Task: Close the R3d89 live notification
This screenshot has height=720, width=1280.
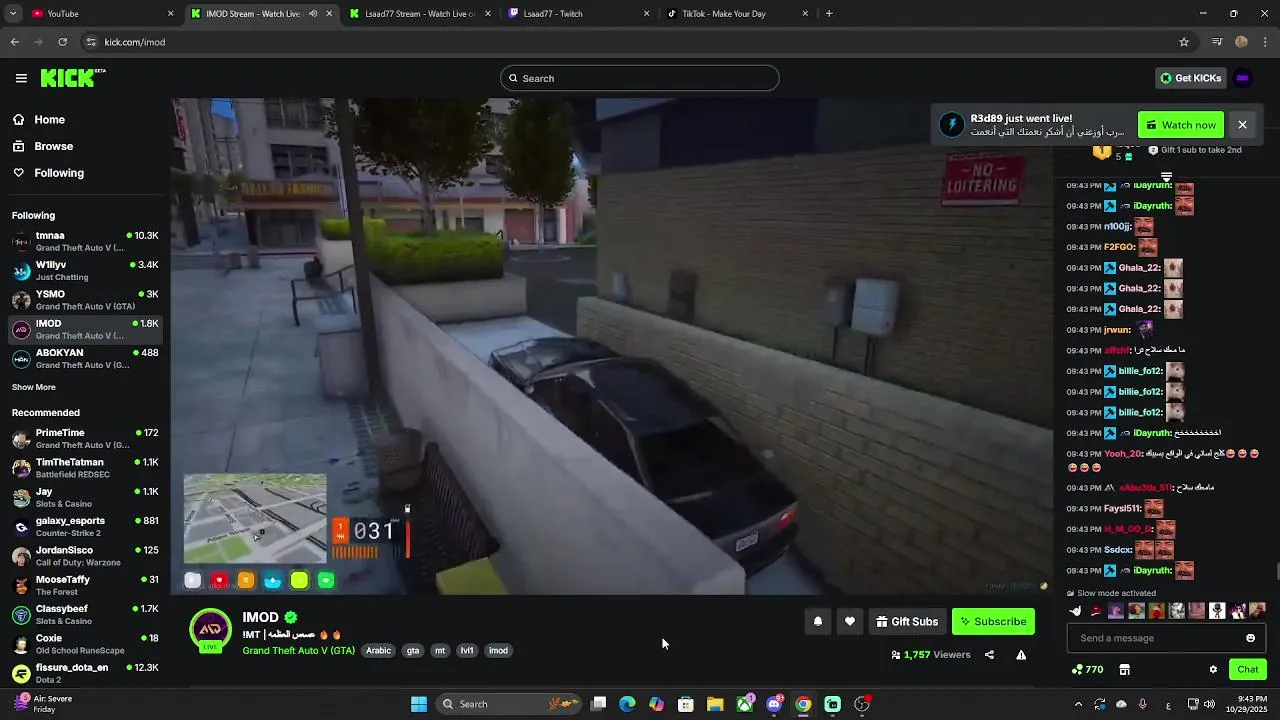Action: (1242, 125)
